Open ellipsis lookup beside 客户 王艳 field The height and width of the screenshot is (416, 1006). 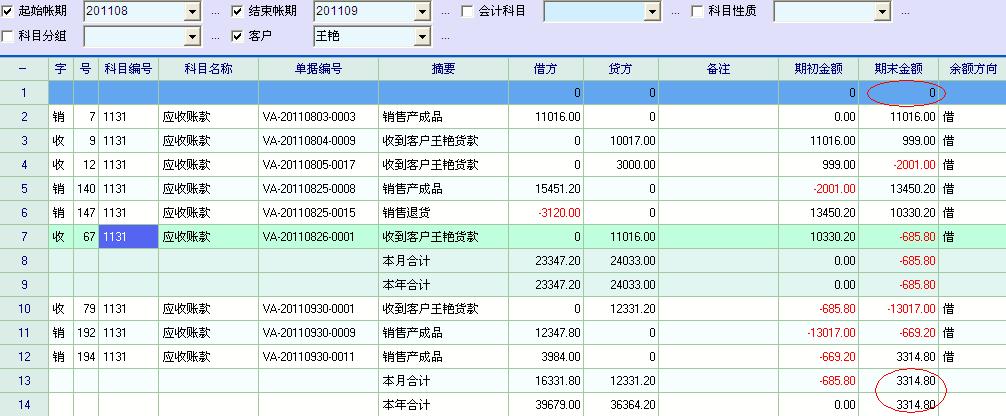[445, 37]
